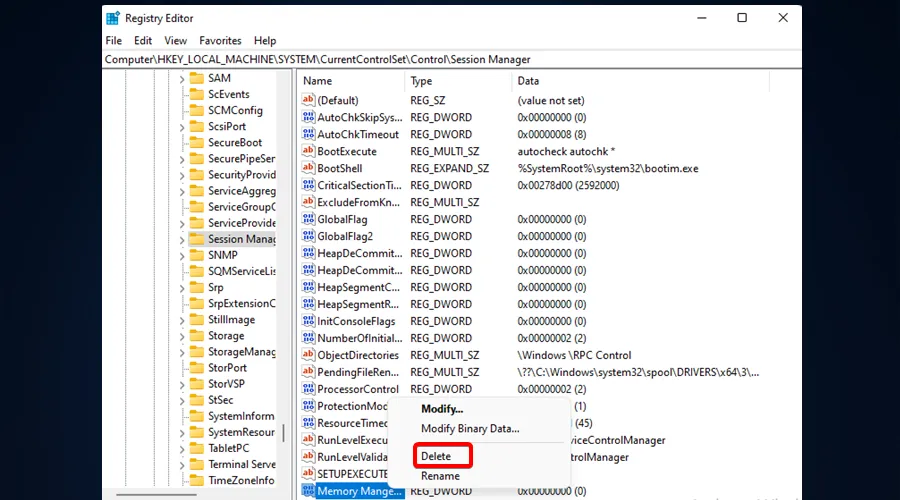Click the ResourceTimeo DWORD icon
Screen dimensions: 900x500
[308, 423]
